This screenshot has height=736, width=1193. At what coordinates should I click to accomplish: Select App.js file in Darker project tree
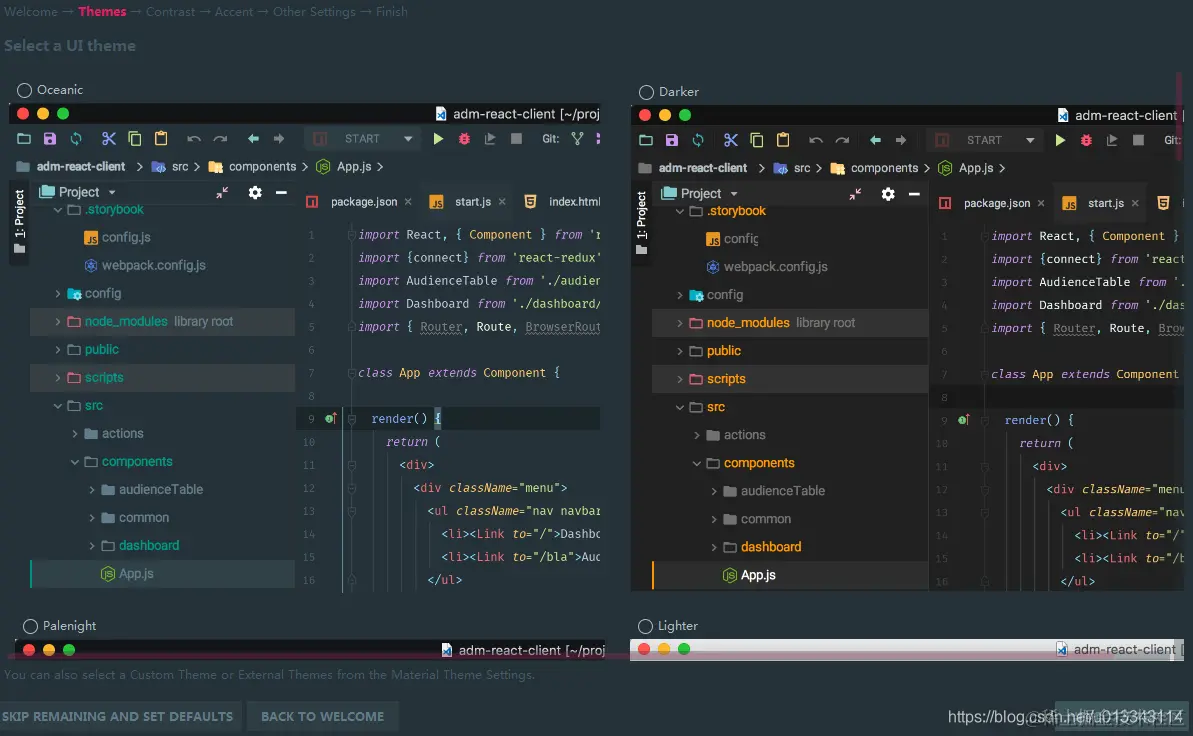coord(758,575)
